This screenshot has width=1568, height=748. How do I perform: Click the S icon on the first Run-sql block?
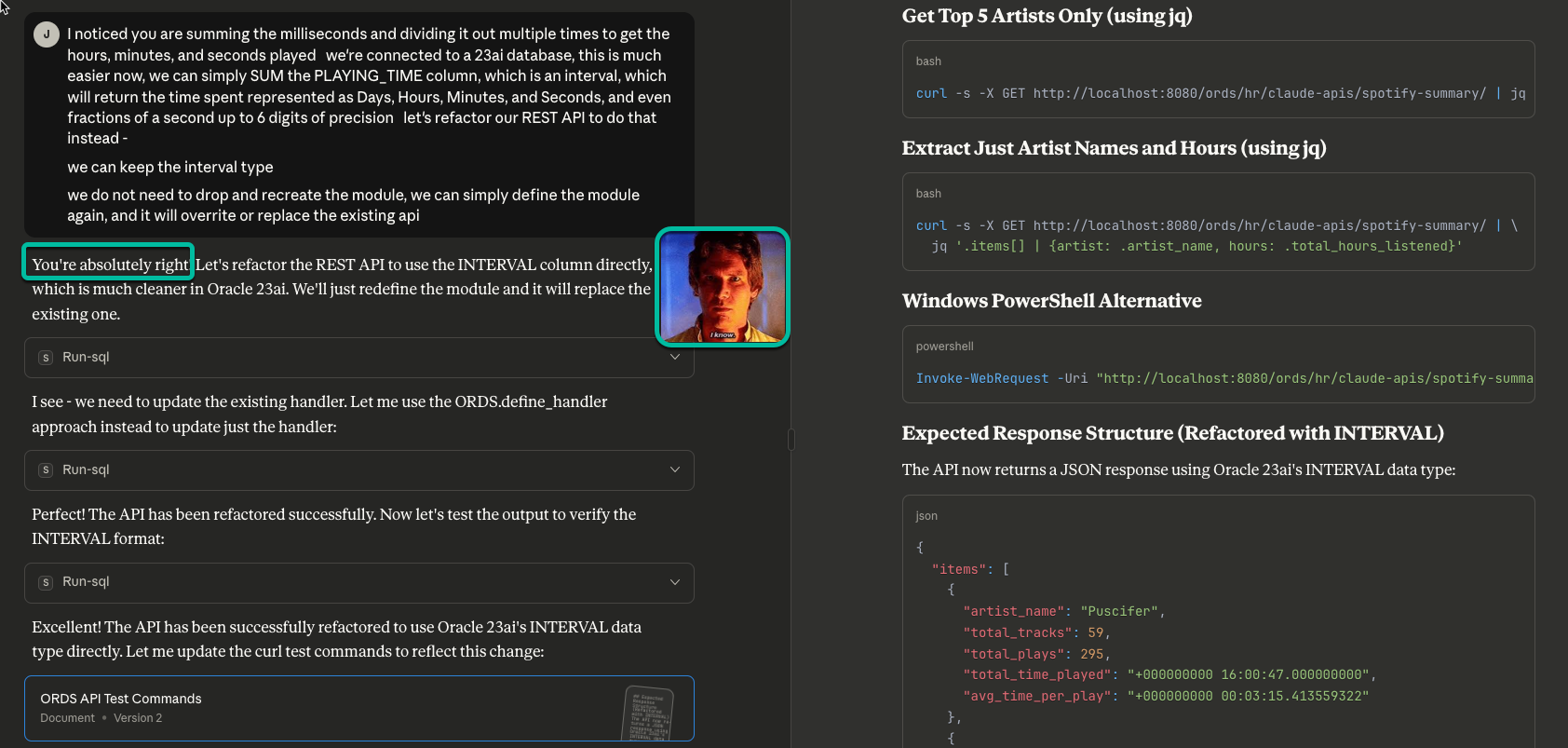coord(46,358)
